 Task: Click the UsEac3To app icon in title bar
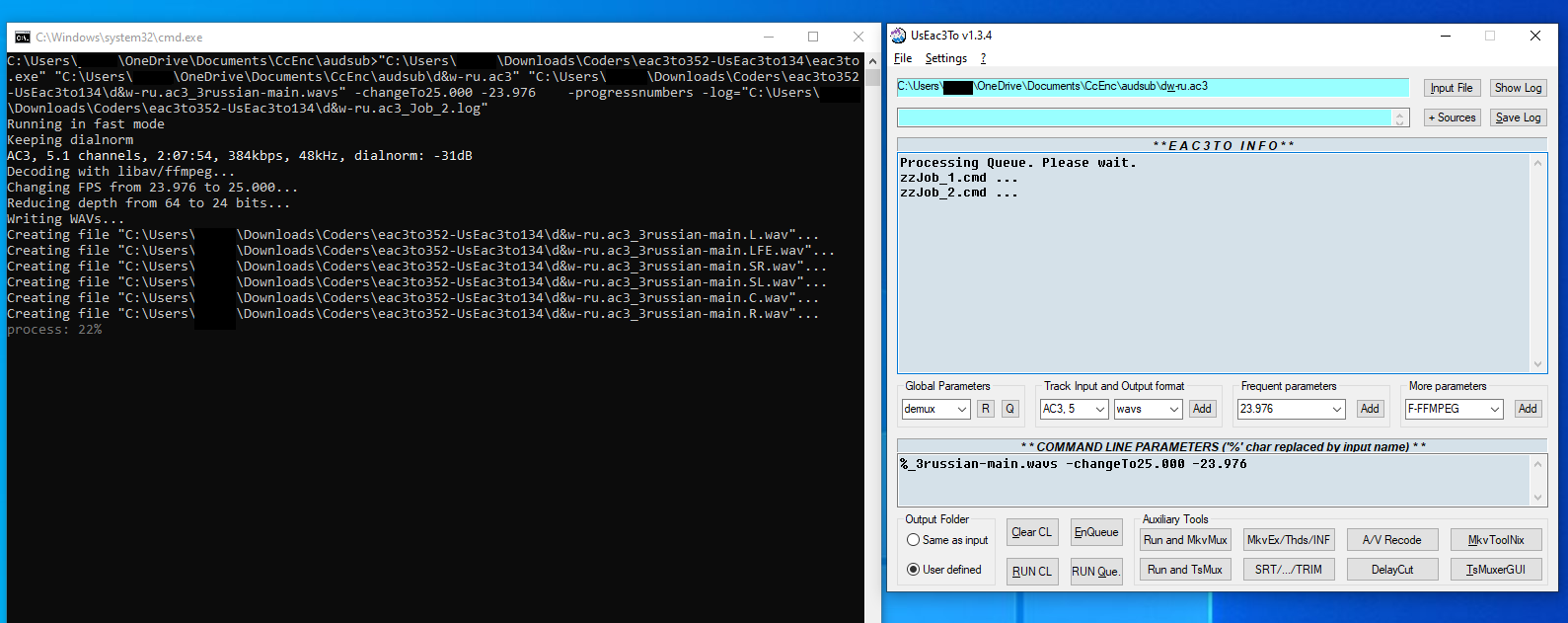click(898, 36)
